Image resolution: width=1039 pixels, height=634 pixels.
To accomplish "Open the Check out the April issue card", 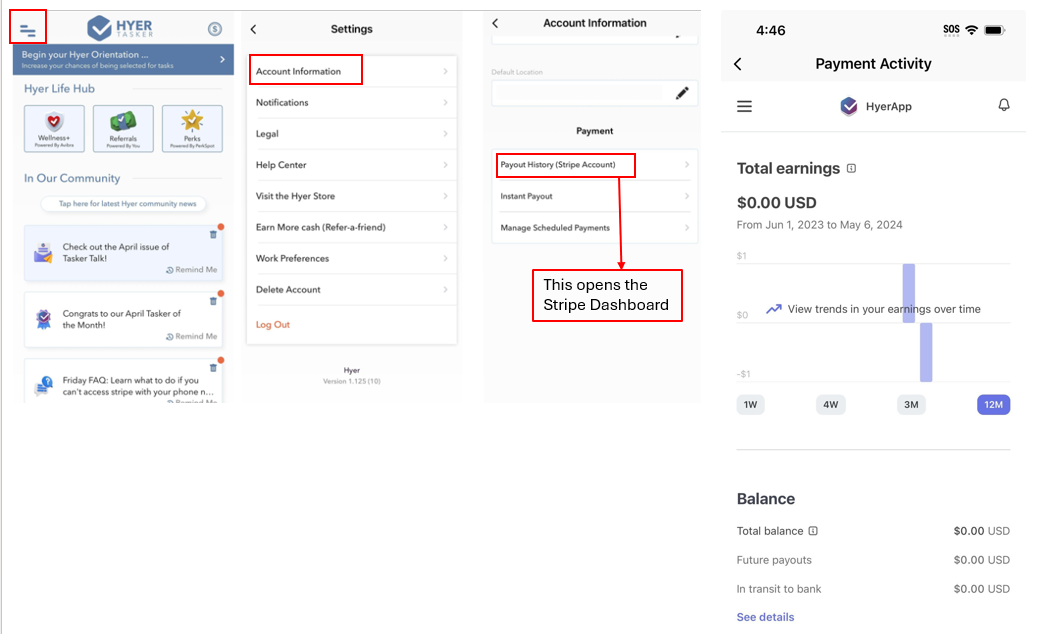I will [123, 252].
